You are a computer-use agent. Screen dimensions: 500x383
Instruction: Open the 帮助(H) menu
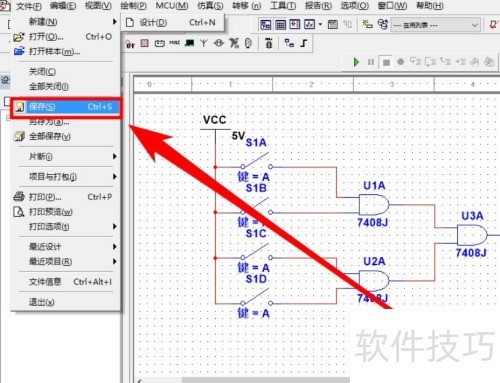[430, 6]
